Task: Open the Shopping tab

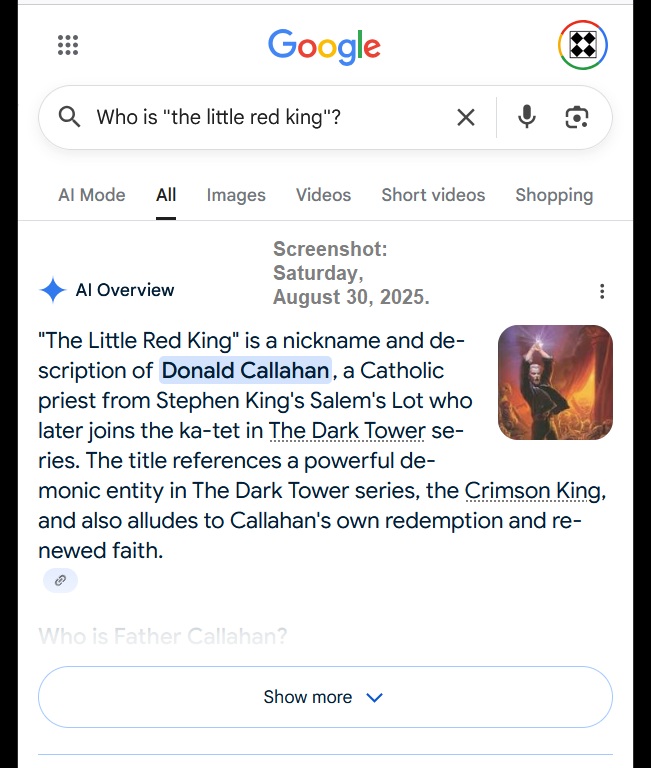Action: pos(554,195)
